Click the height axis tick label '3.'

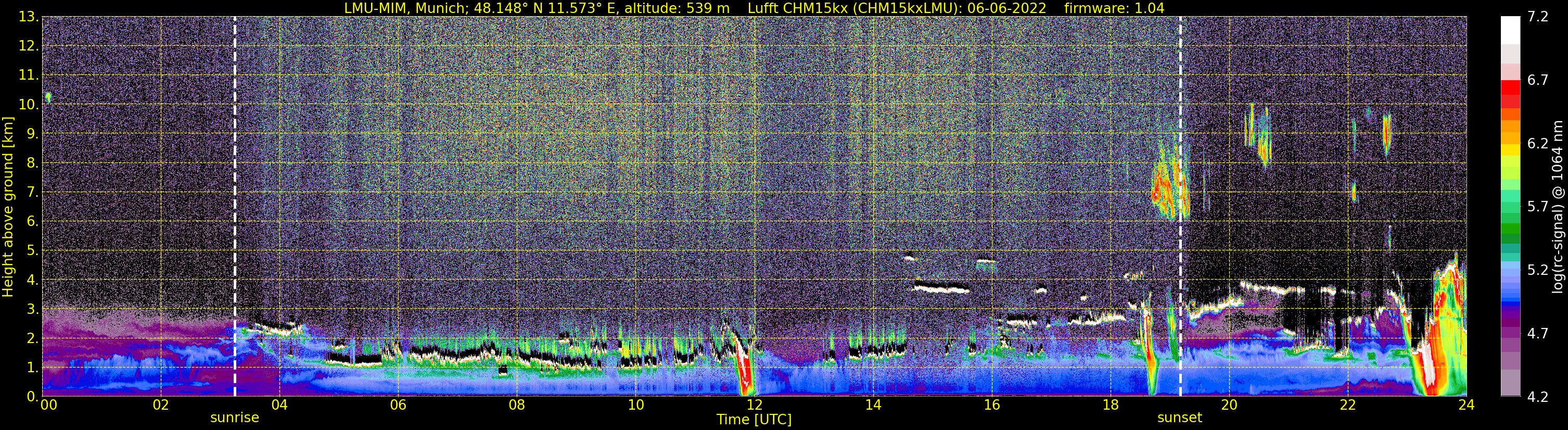point(32,309)
